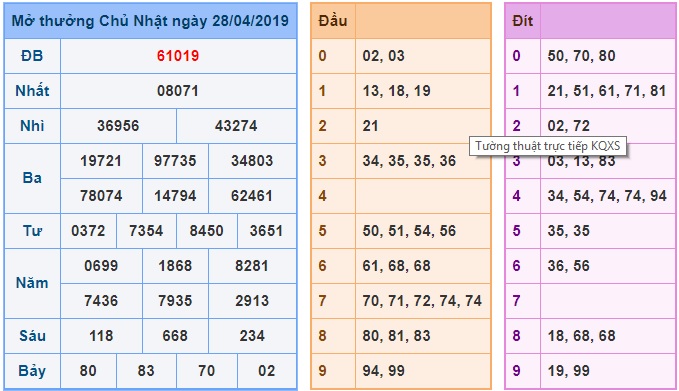
Task: Click the 70 cell in Bảy row
Action: (207, 371)
